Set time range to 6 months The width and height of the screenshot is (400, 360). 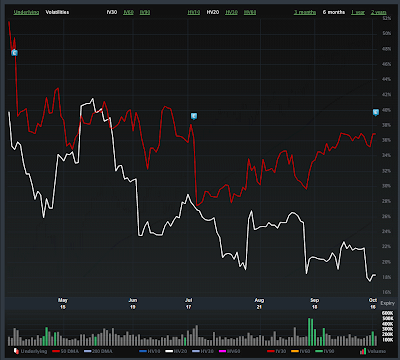tap(334, 12)
